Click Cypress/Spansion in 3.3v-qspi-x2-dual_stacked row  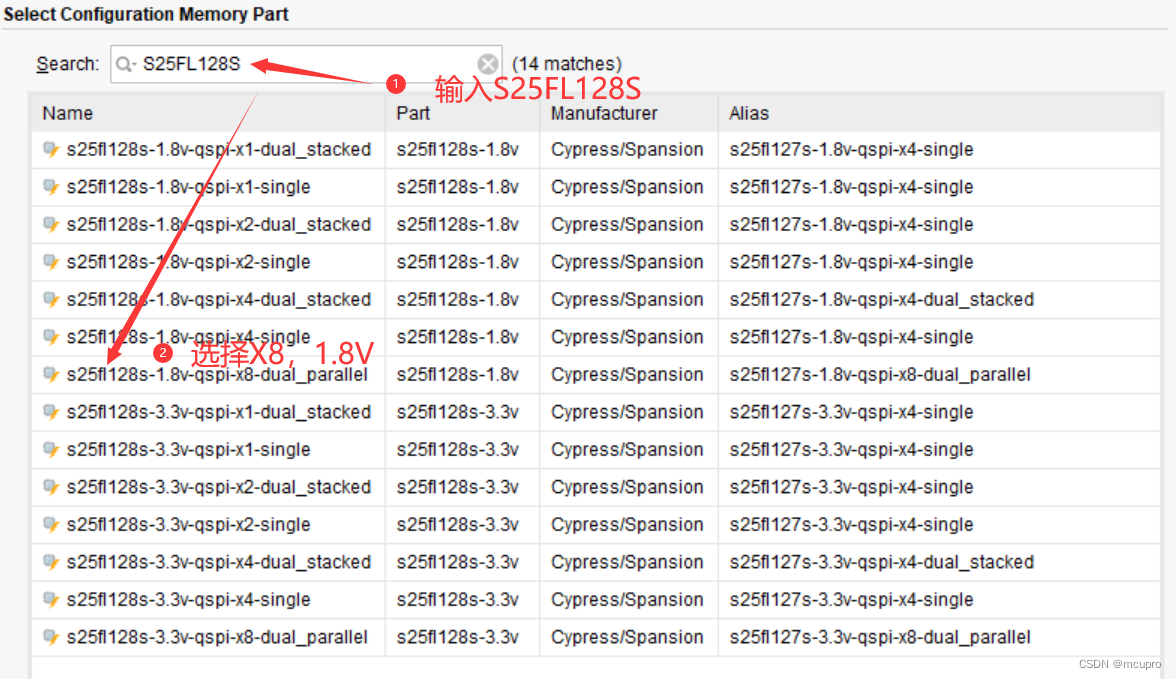click(x=627, y=487)
